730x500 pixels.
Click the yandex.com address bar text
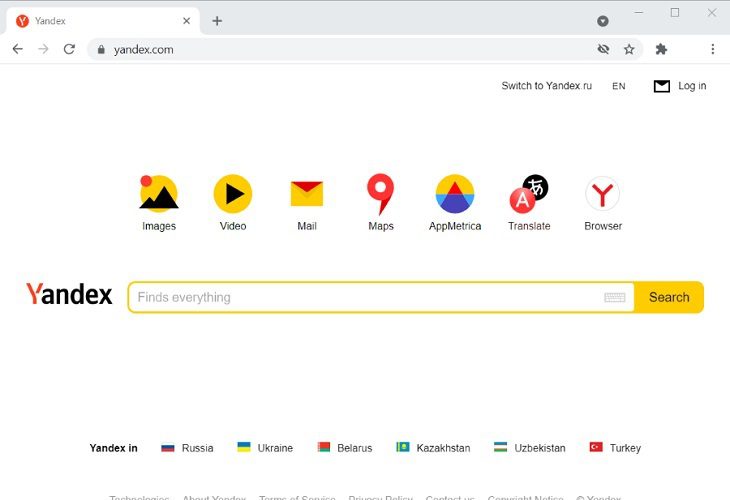143,49
